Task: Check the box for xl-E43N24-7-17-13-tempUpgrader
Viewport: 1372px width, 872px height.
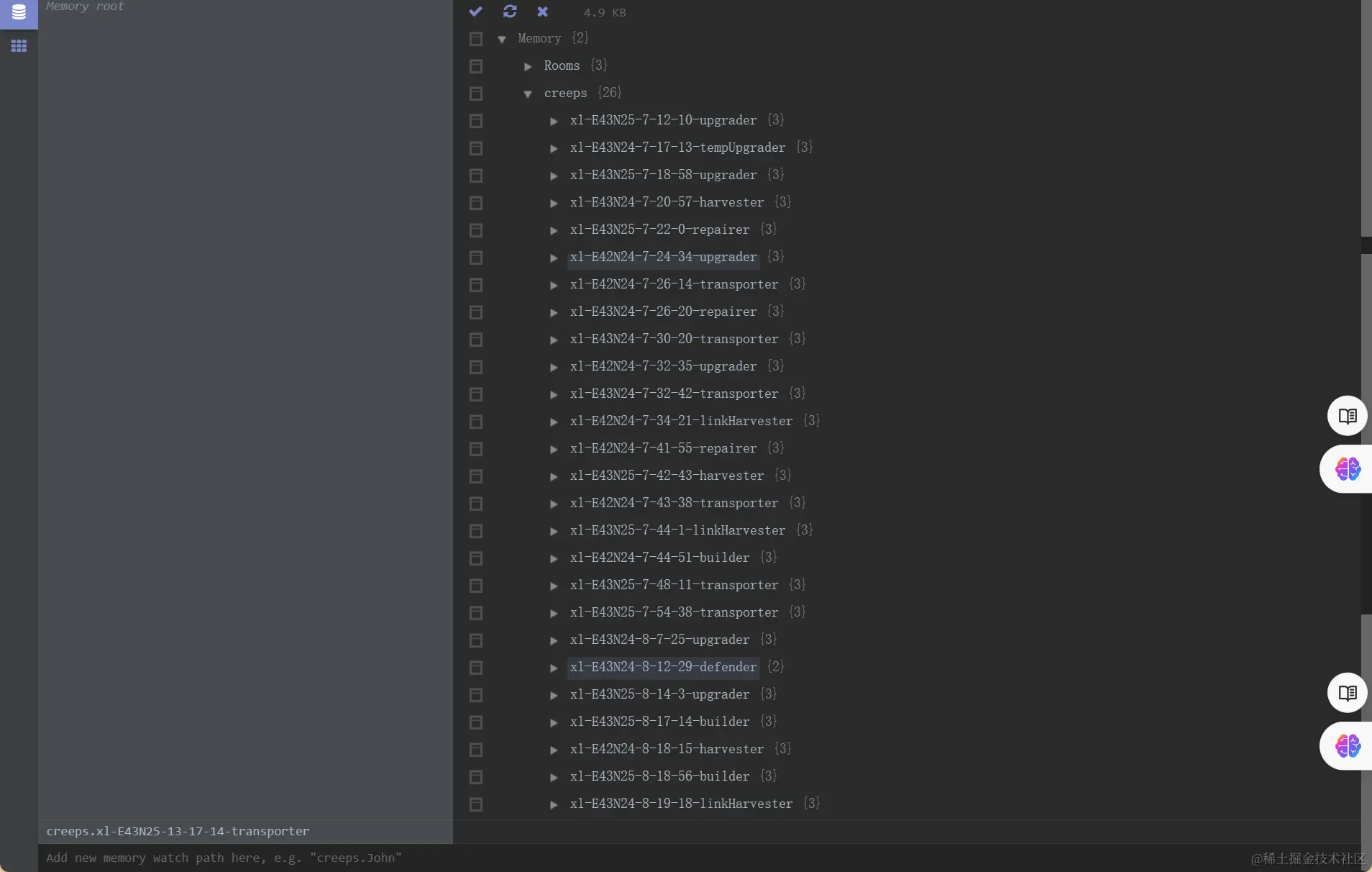Action: [476, 148]
